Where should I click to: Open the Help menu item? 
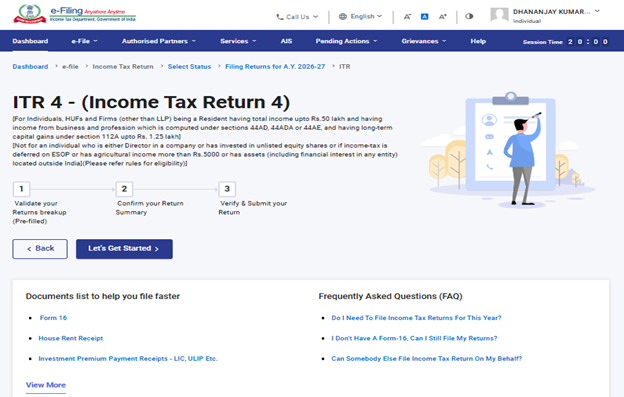478,41
